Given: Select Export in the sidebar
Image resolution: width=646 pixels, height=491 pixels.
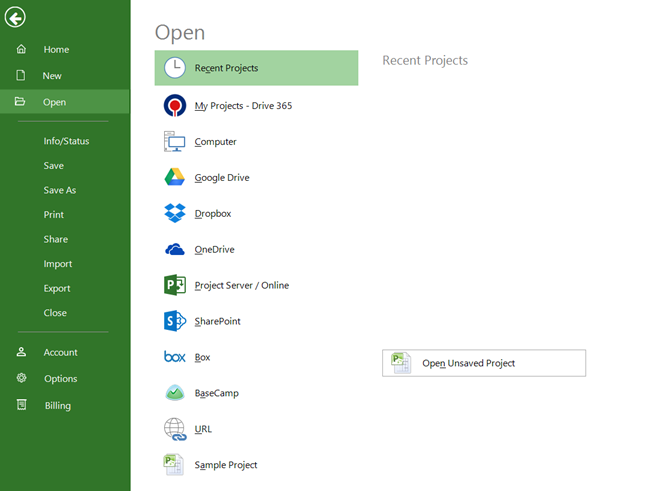Looking at the screenshot, I should (x=57, y=288).
